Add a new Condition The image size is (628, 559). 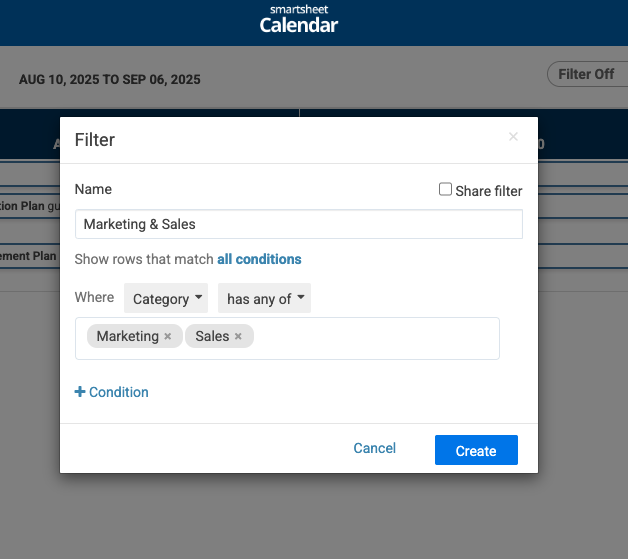coord(111,392)
